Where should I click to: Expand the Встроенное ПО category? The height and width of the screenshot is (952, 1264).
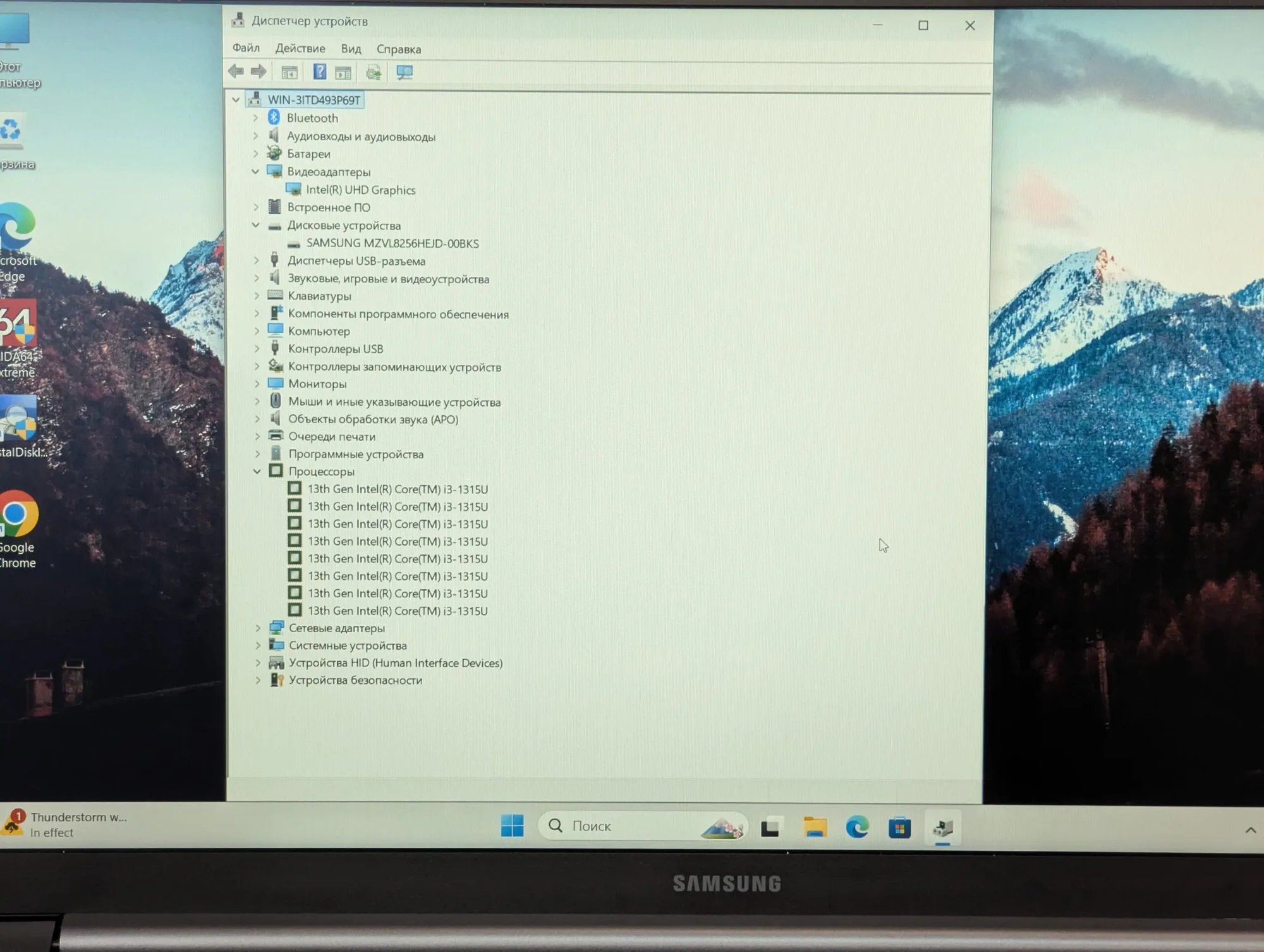point(256,207)
